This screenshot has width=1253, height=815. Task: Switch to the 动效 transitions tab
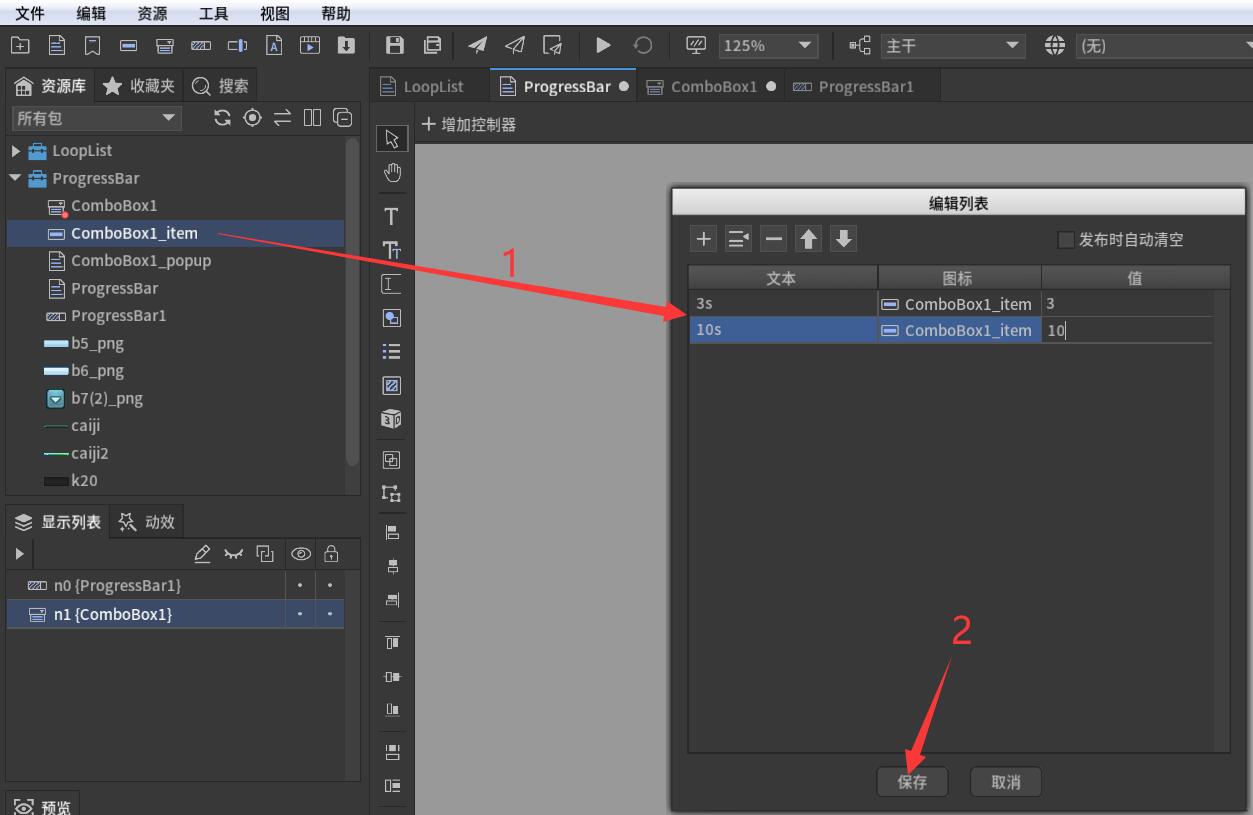[147, 522]
